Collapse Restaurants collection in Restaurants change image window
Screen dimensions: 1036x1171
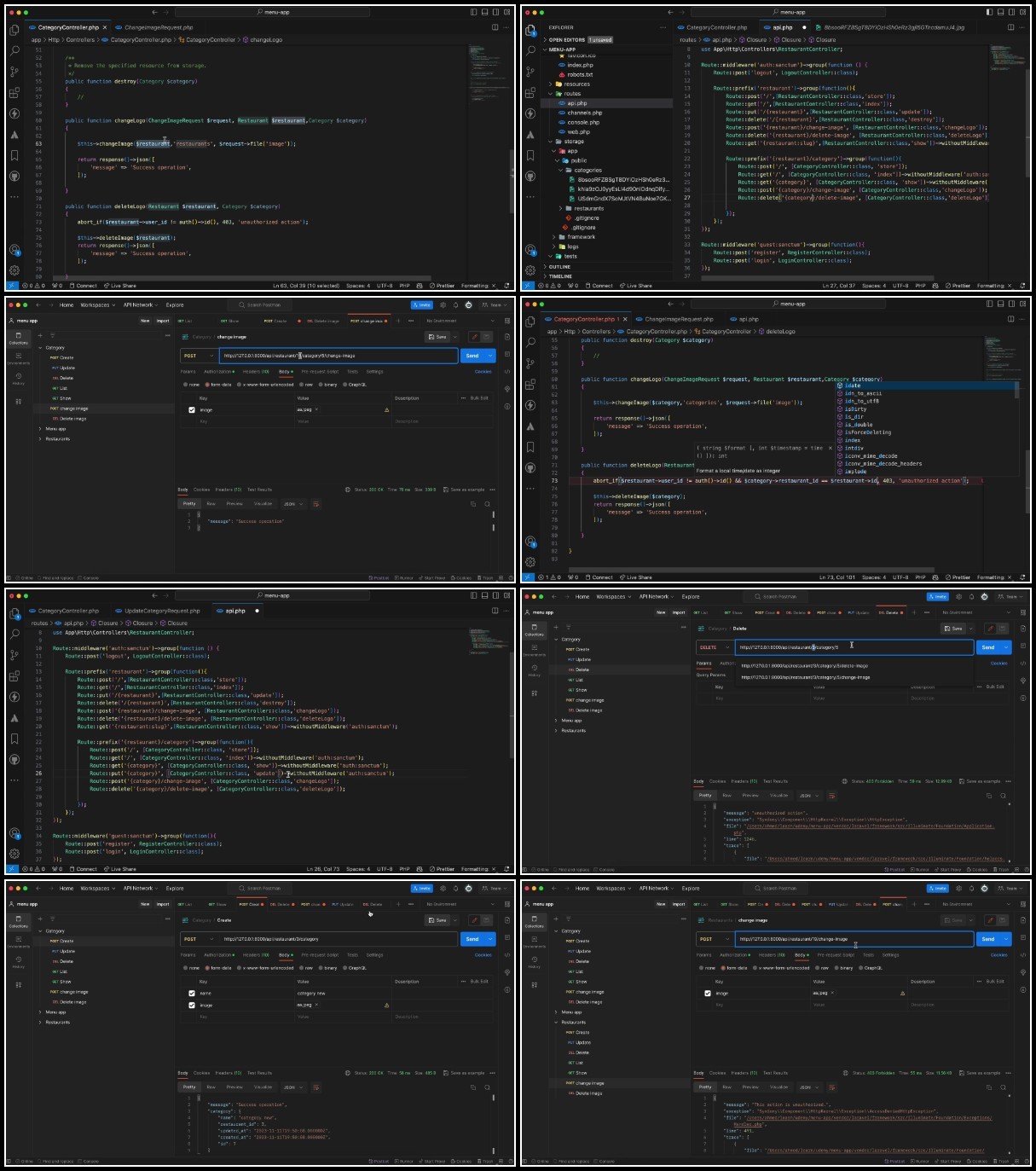point(556,1023)
